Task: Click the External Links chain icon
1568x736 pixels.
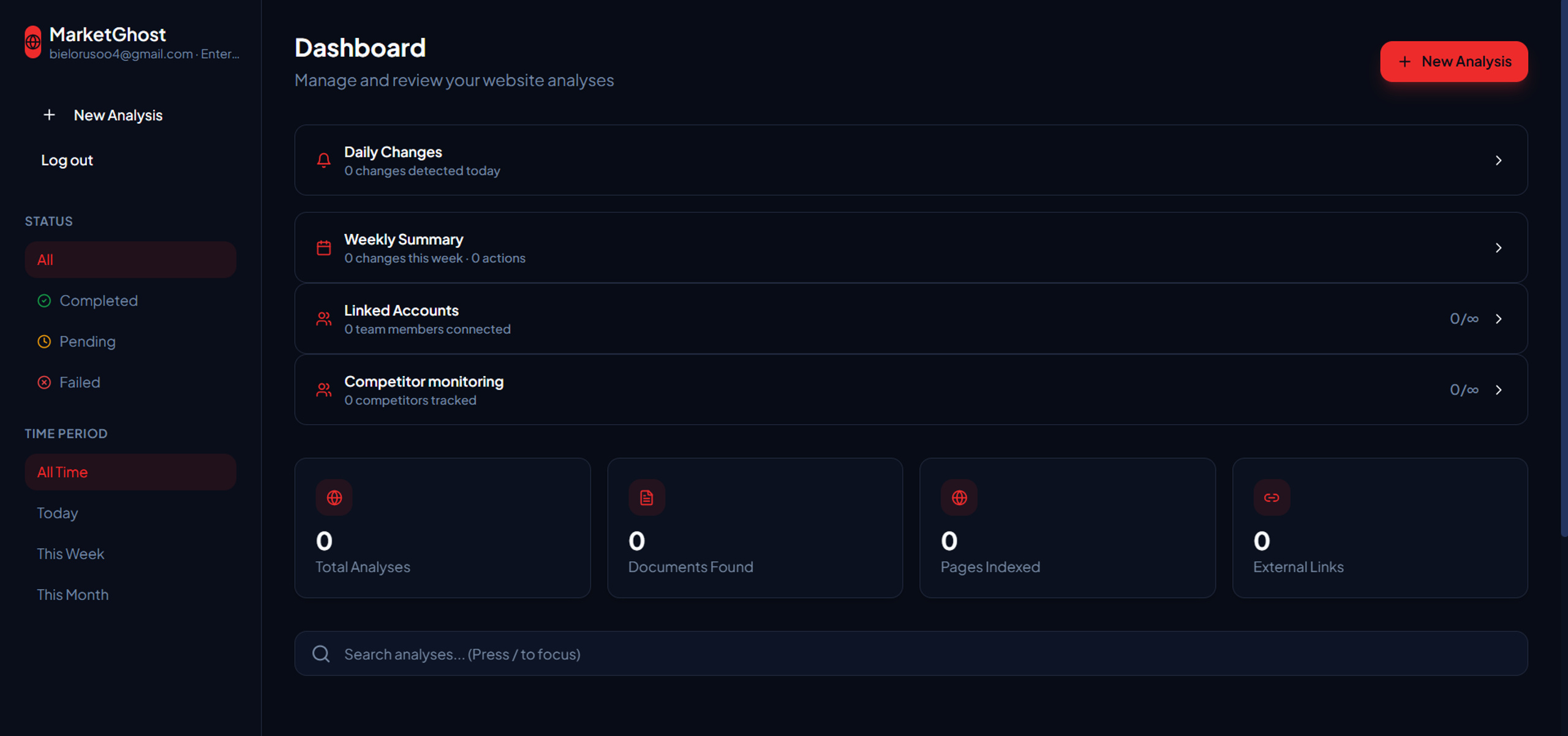Action: click(1272, 498)
